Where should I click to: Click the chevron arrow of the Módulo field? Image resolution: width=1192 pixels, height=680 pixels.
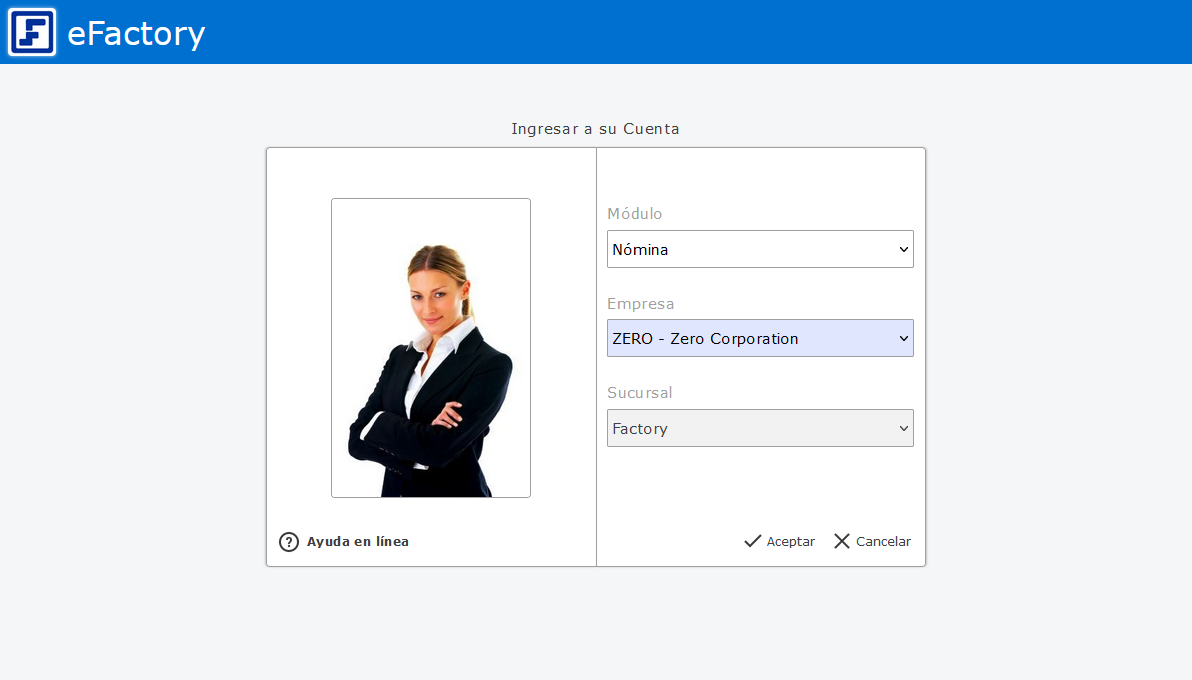(x=904, y=249)
